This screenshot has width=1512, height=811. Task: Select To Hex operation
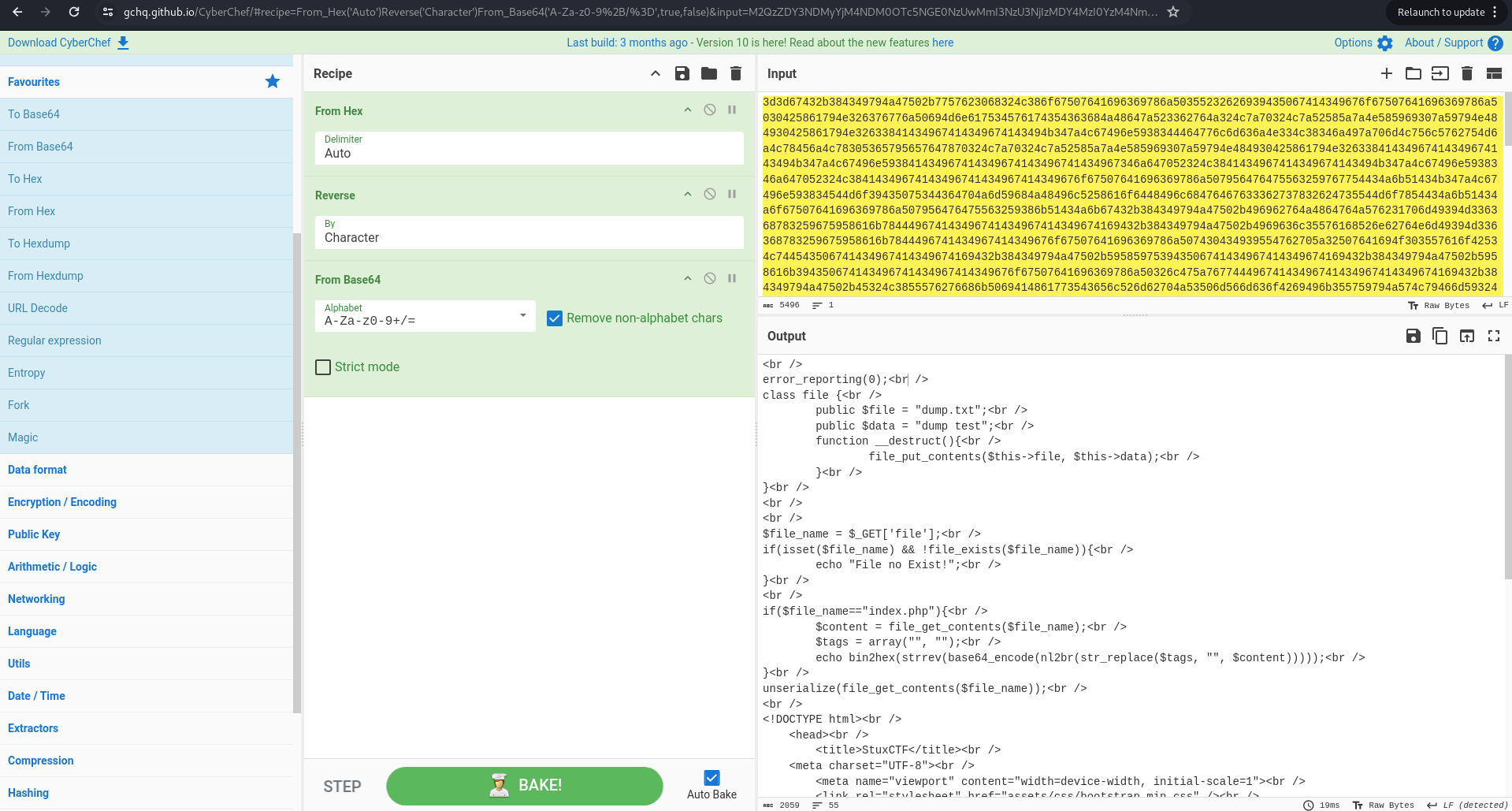coord(146,179)
